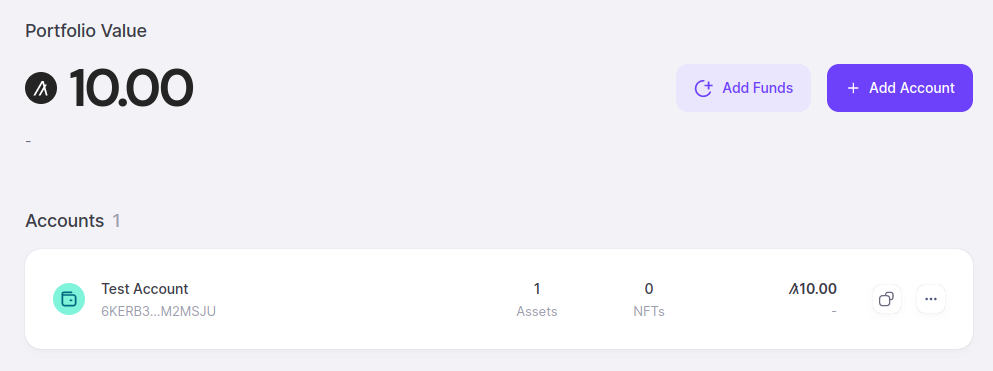Click the dash below the portfolio value

point(28,141)
